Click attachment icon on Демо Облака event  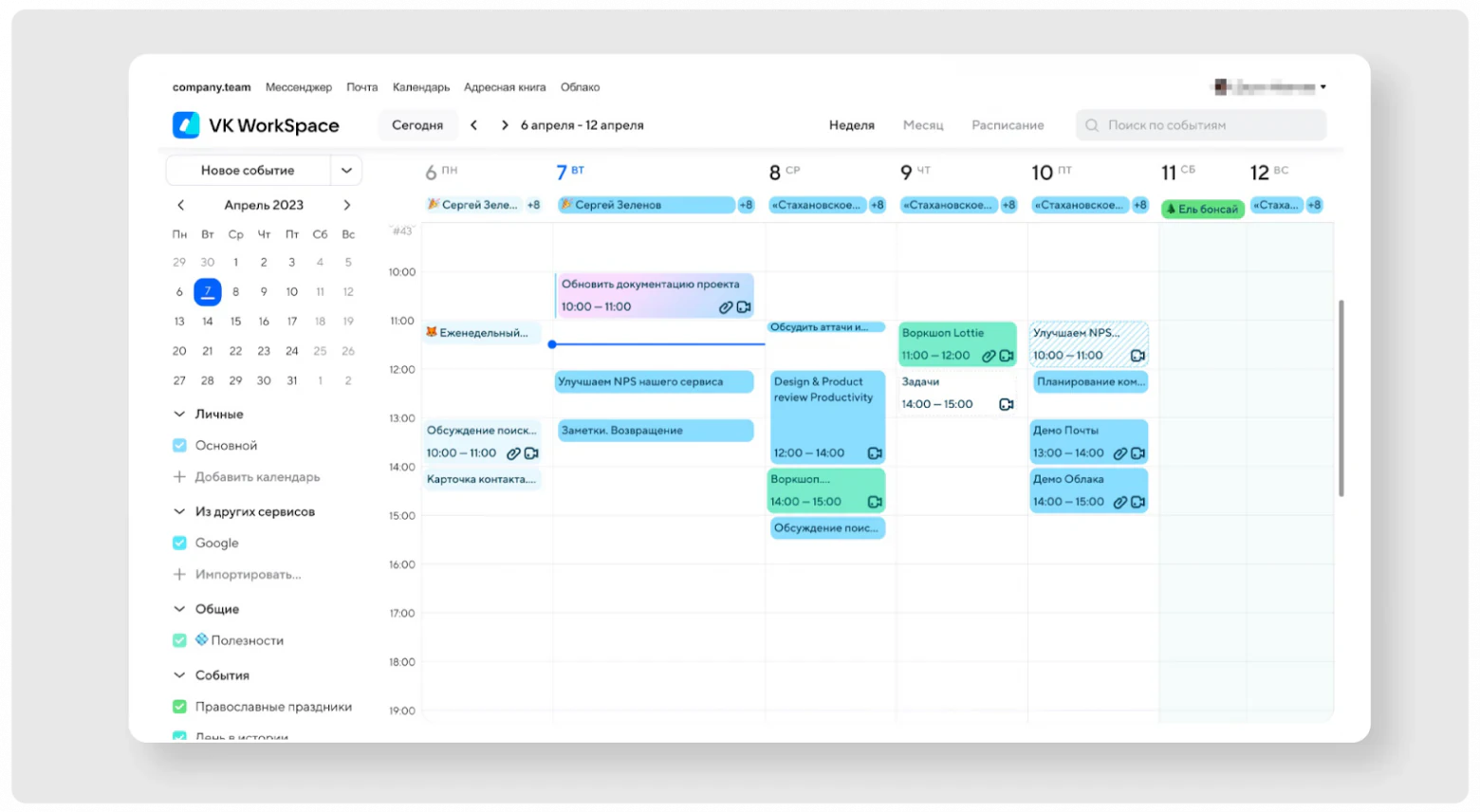point(1120,502)
